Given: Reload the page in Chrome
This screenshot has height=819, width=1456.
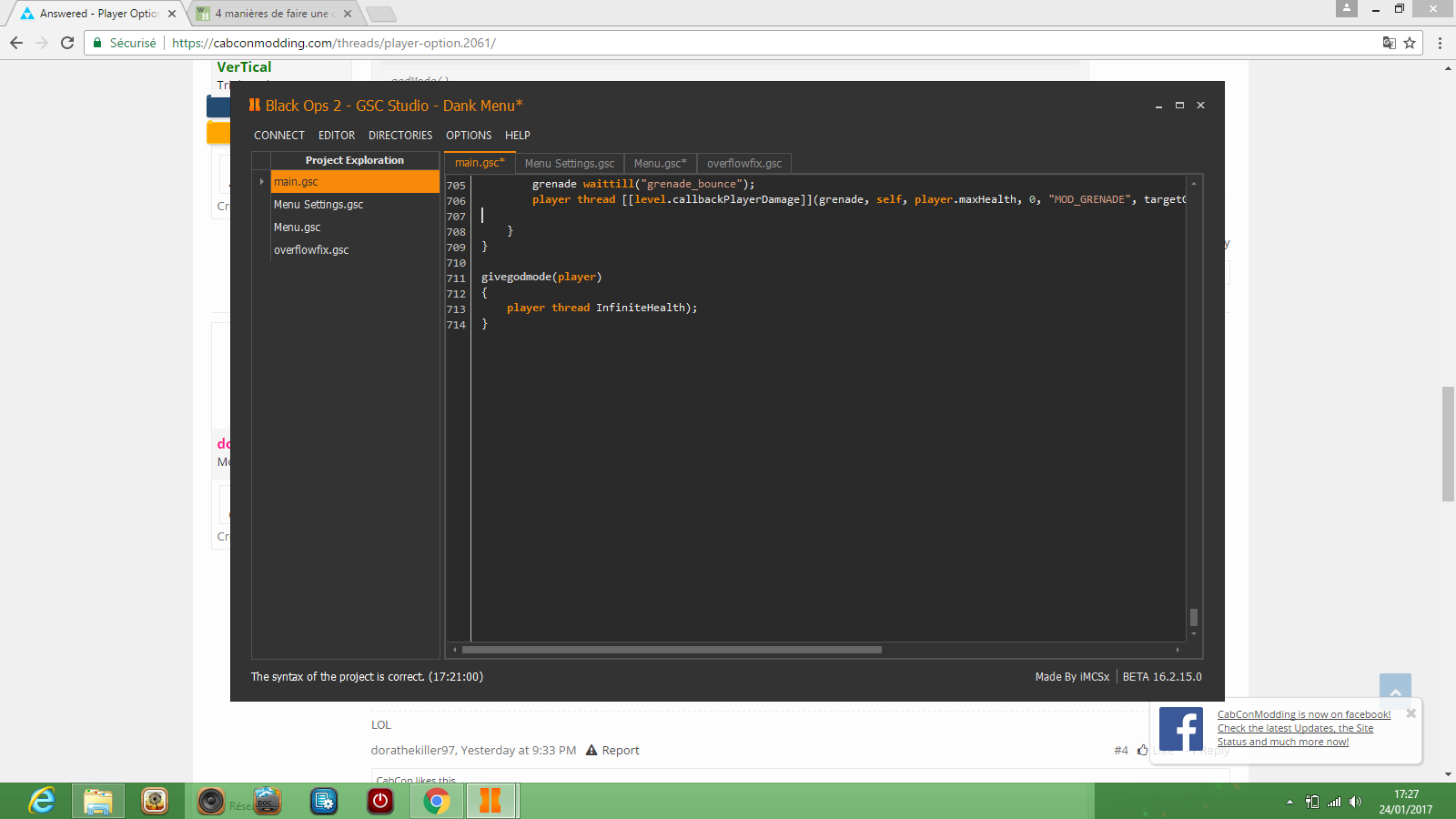Looking at the screenshot, I should pyautogui.click(x=67, y=43).
